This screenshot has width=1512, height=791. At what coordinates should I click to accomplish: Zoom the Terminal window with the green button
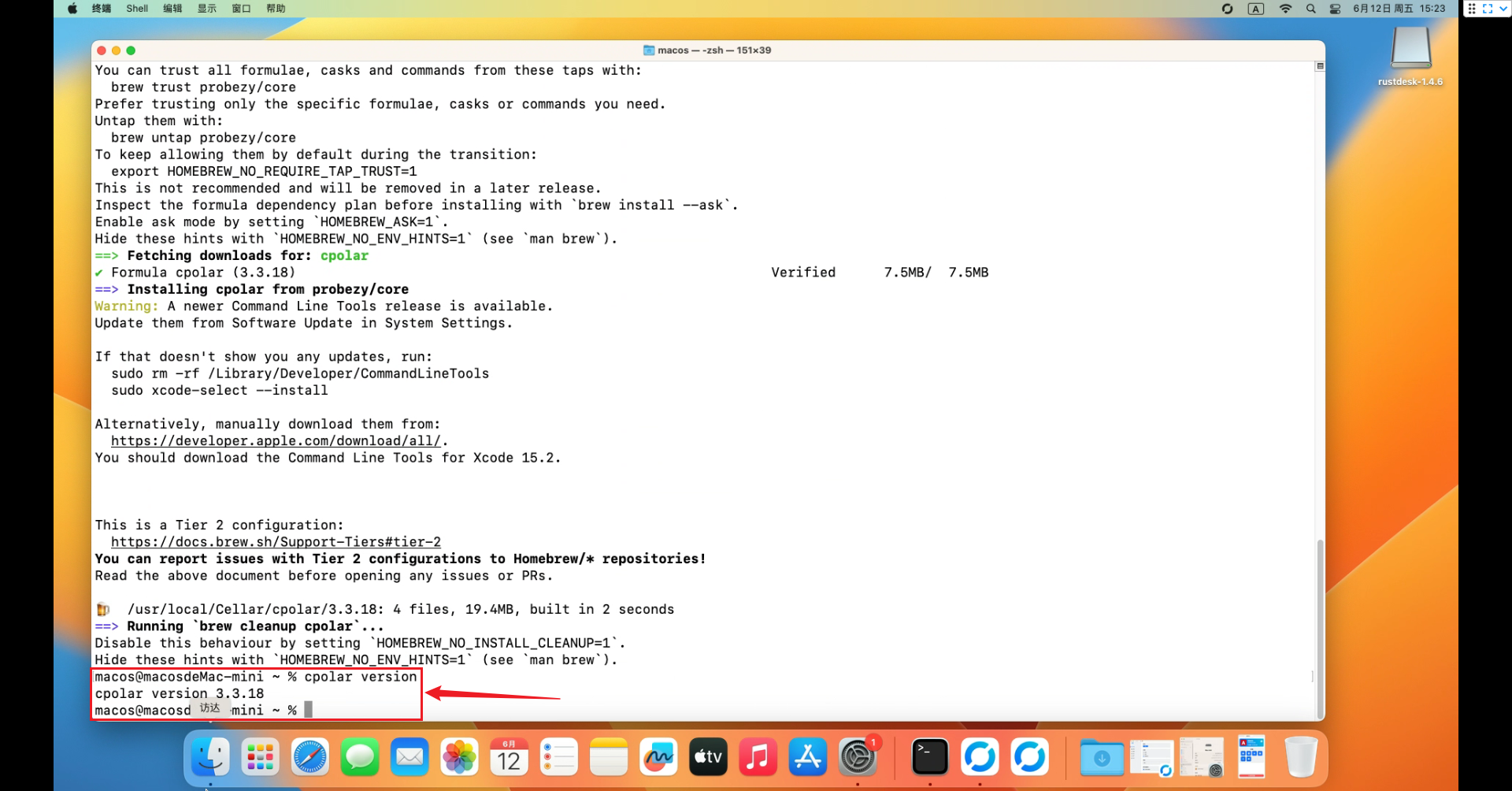(x=131, y=50)
